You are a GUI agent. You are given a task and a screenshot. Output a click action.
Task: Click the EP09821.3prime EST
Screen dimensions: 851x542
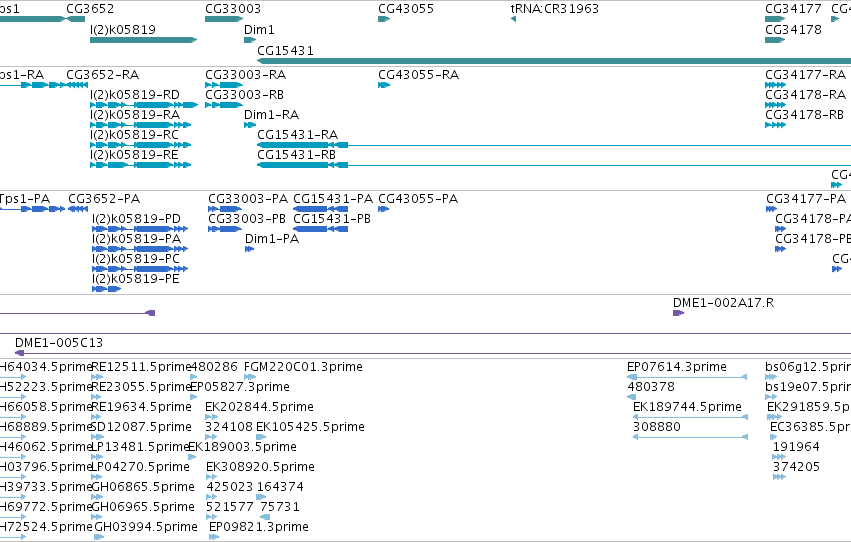coord(259,527)
